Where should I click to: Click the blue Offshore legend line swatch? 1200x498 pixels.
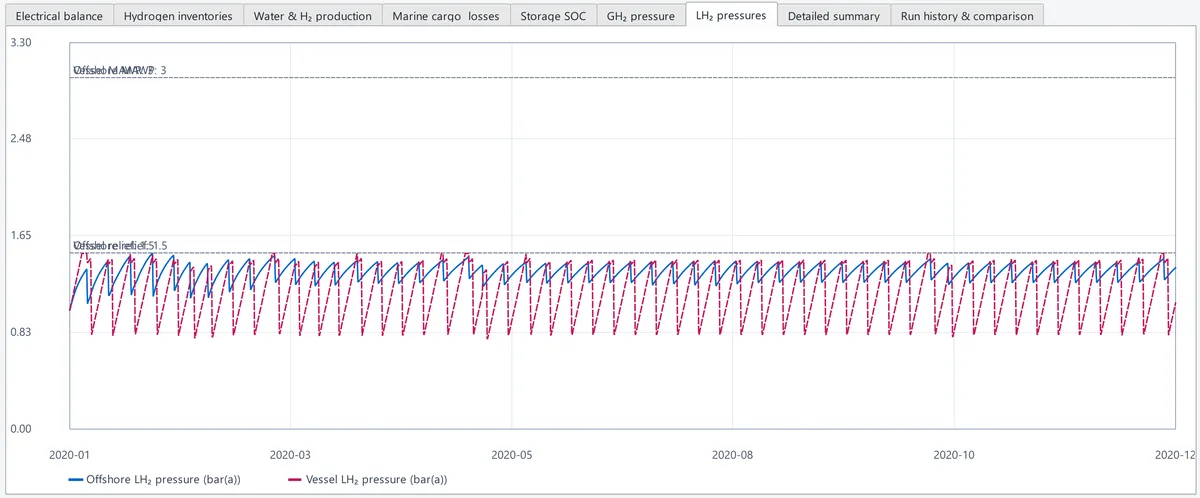[75, 480]
